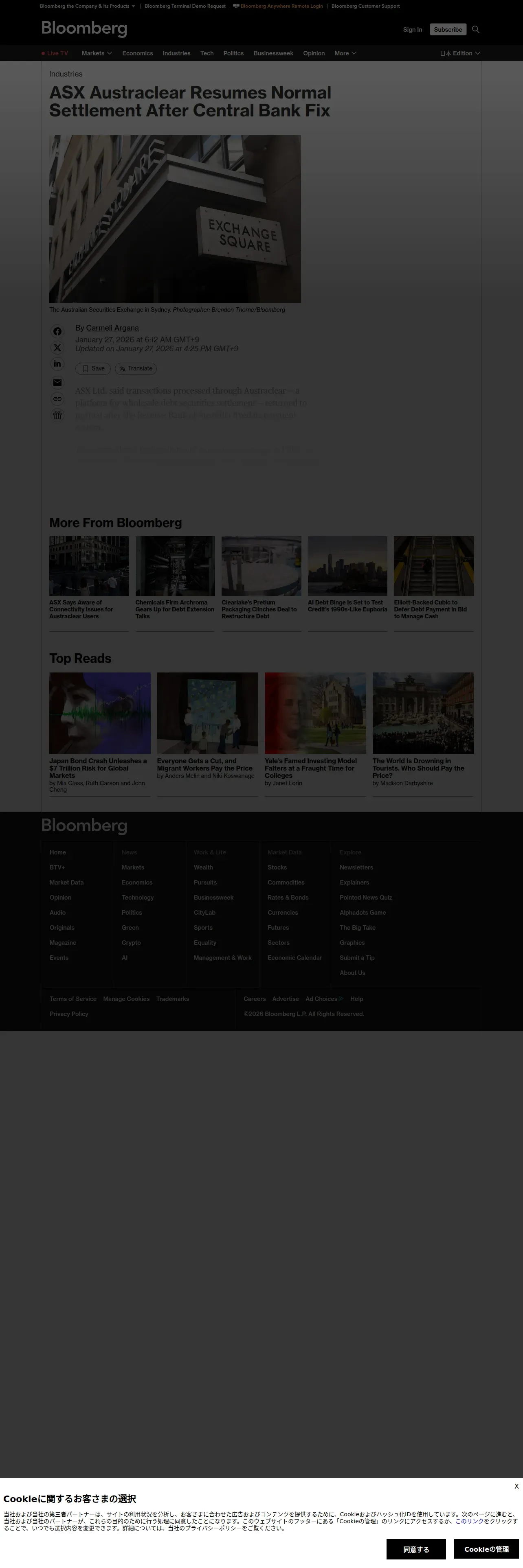Open the Politics section in nav bar
The image size is (523, 1568).
pyautogui.click(x=233, y=54)
